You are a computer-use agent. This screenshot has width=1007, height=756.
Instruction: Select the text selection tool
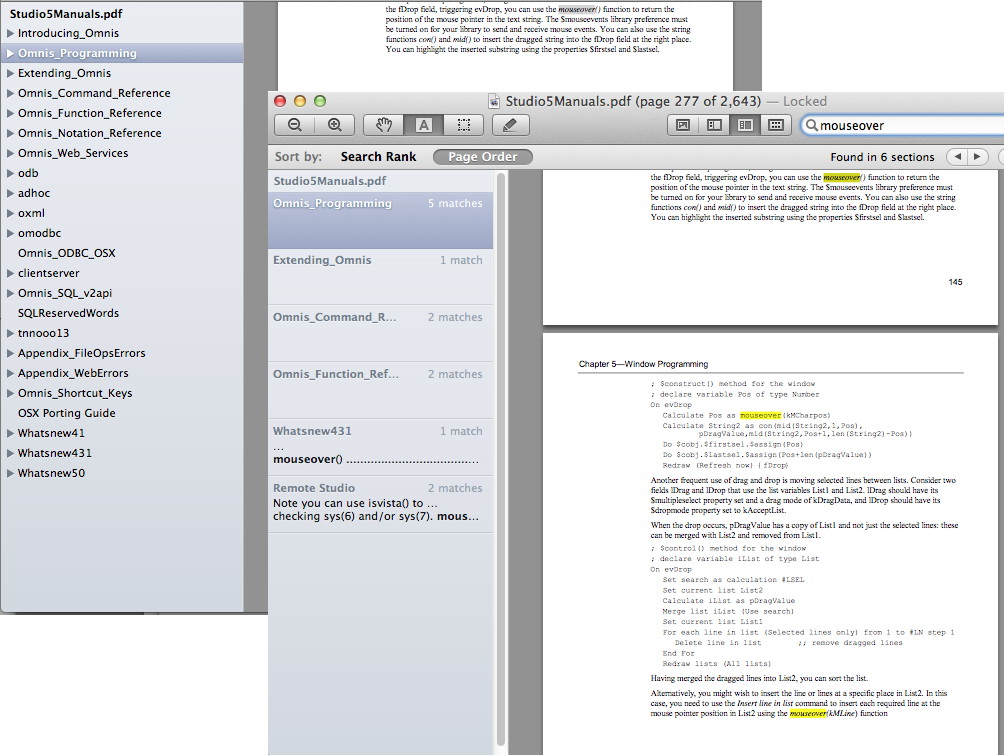[x=424, y=125]
